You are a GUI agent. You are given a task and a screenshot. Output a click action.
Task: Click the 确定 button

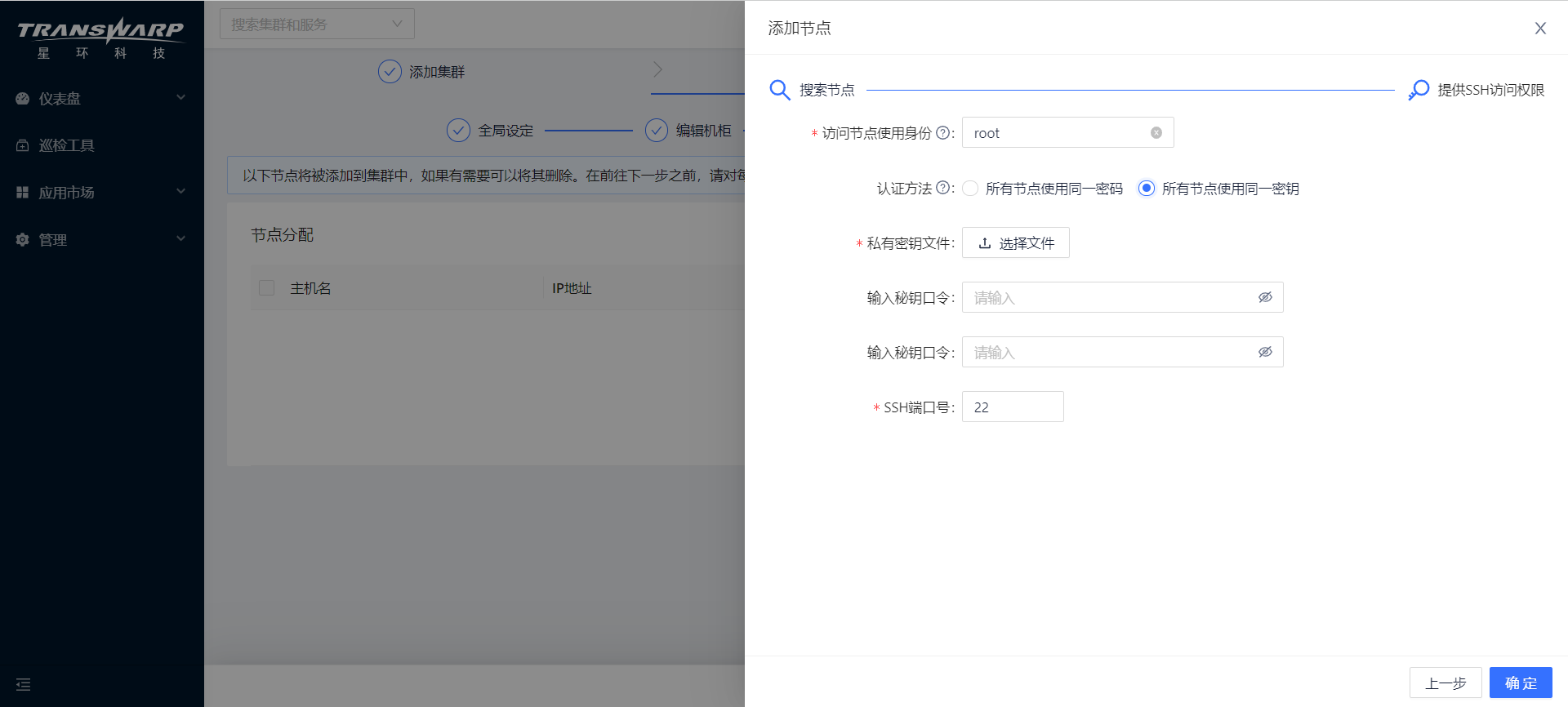click(1521, 683)
